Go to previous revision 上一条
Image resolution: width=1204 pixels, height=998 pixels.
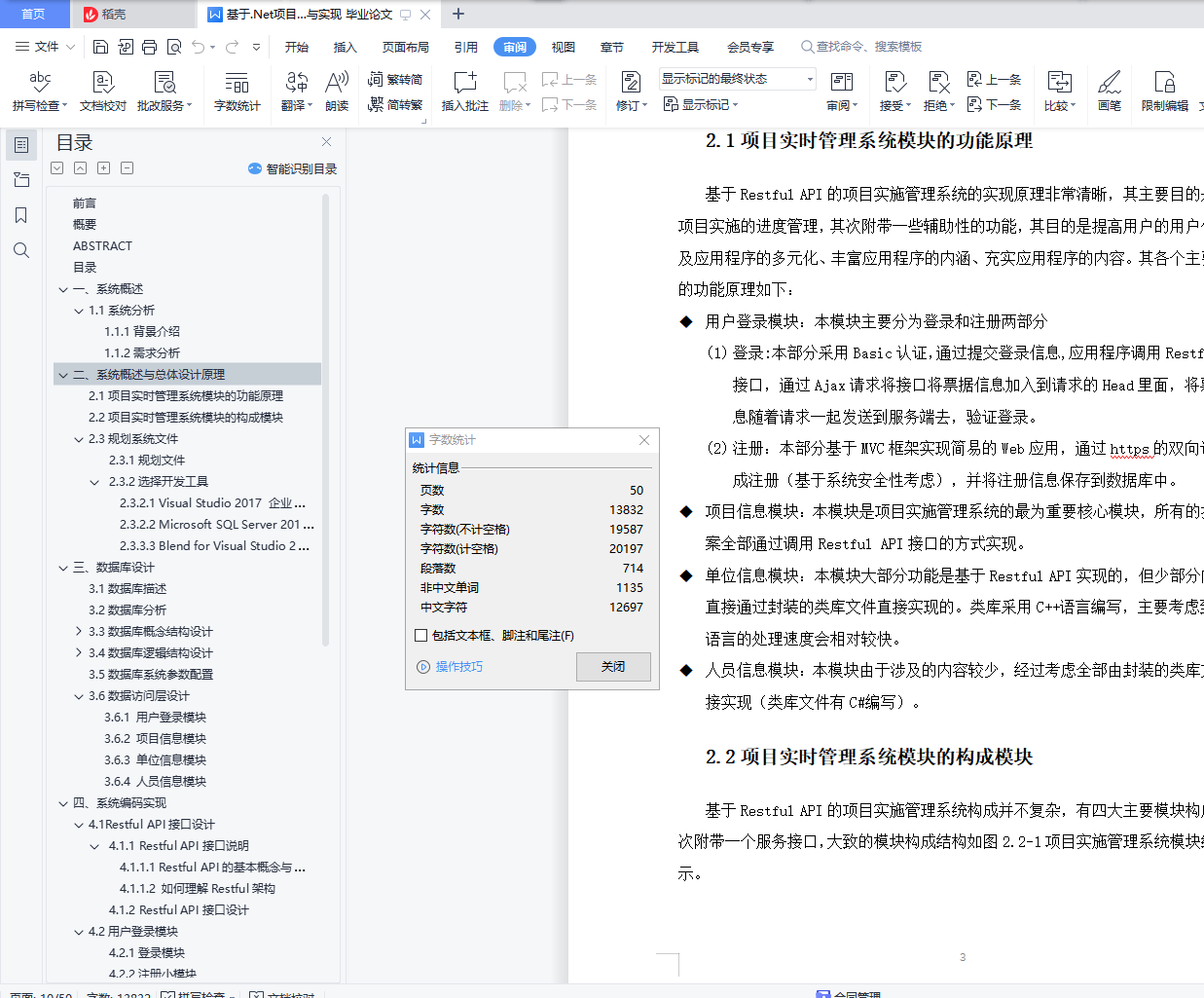coord(994,79)
